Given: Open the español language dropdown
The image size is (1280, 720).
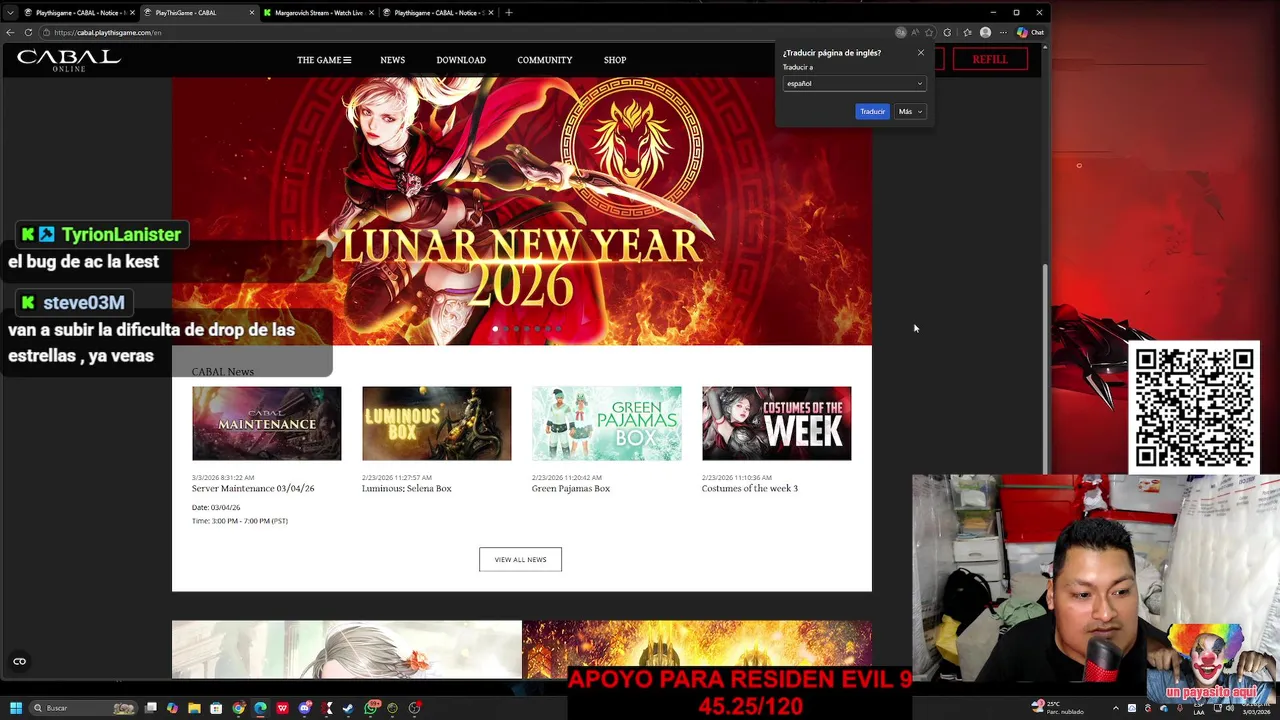Looking at the screenshot, I should (855, 83).
